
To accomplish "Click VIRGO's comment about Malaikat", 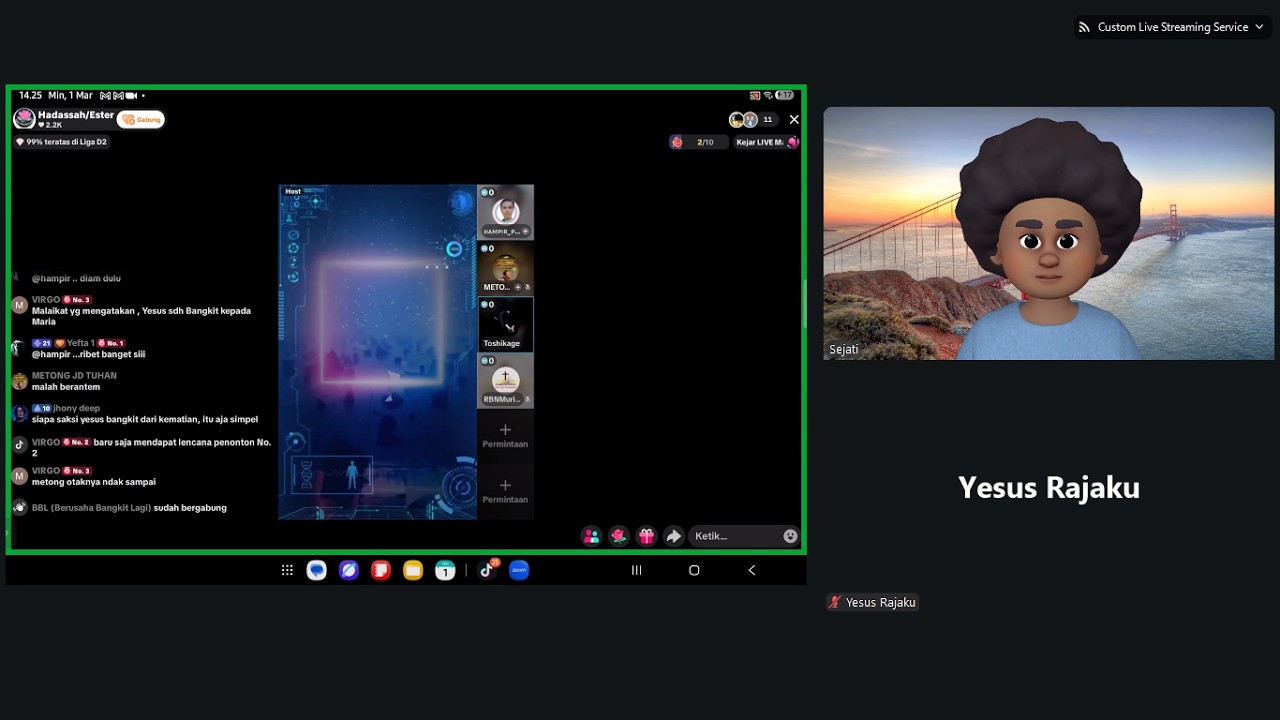I will [x=141, y=310].
